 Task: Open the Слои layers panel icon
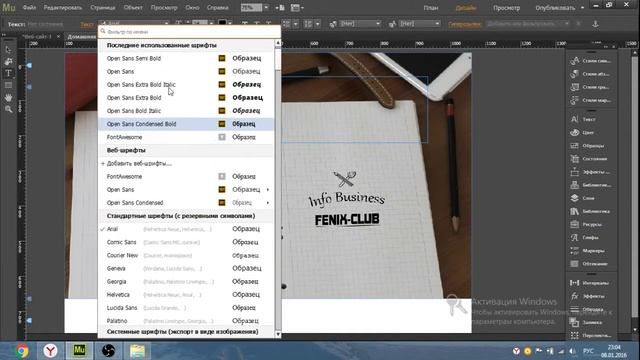pos(575,198)
